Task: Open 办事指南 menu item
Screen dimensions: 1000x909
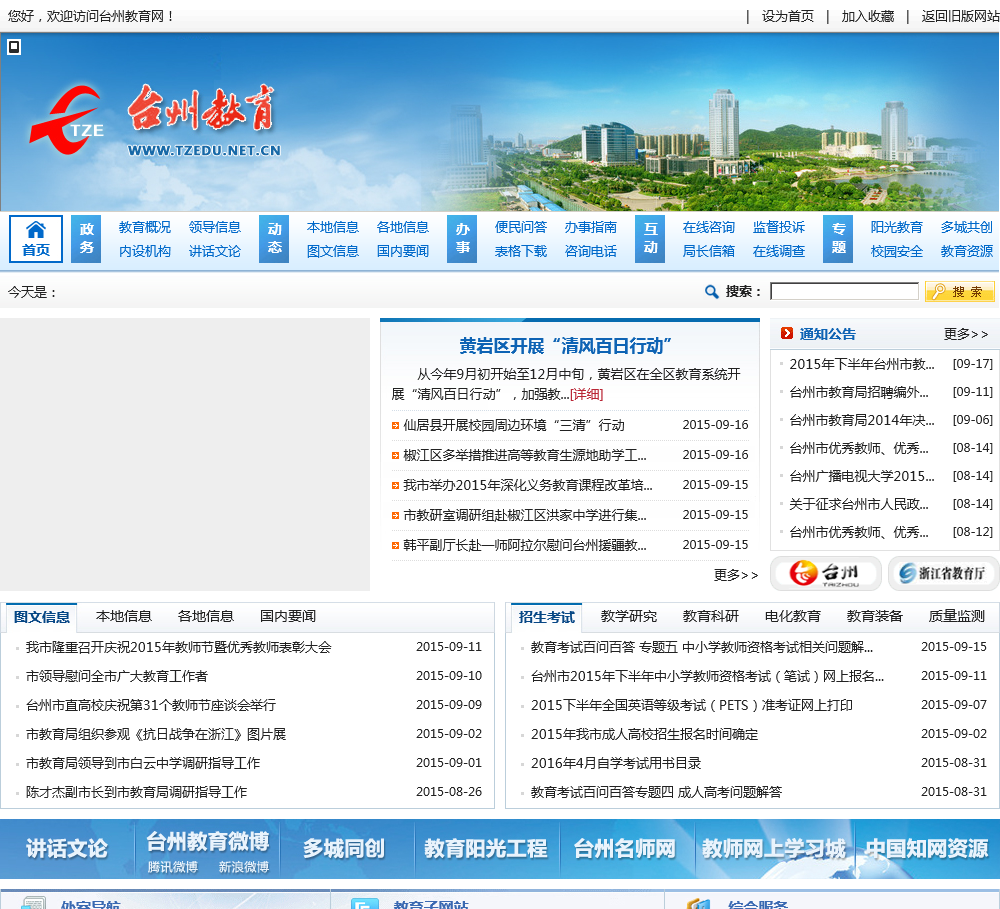Action: point(591,227)
